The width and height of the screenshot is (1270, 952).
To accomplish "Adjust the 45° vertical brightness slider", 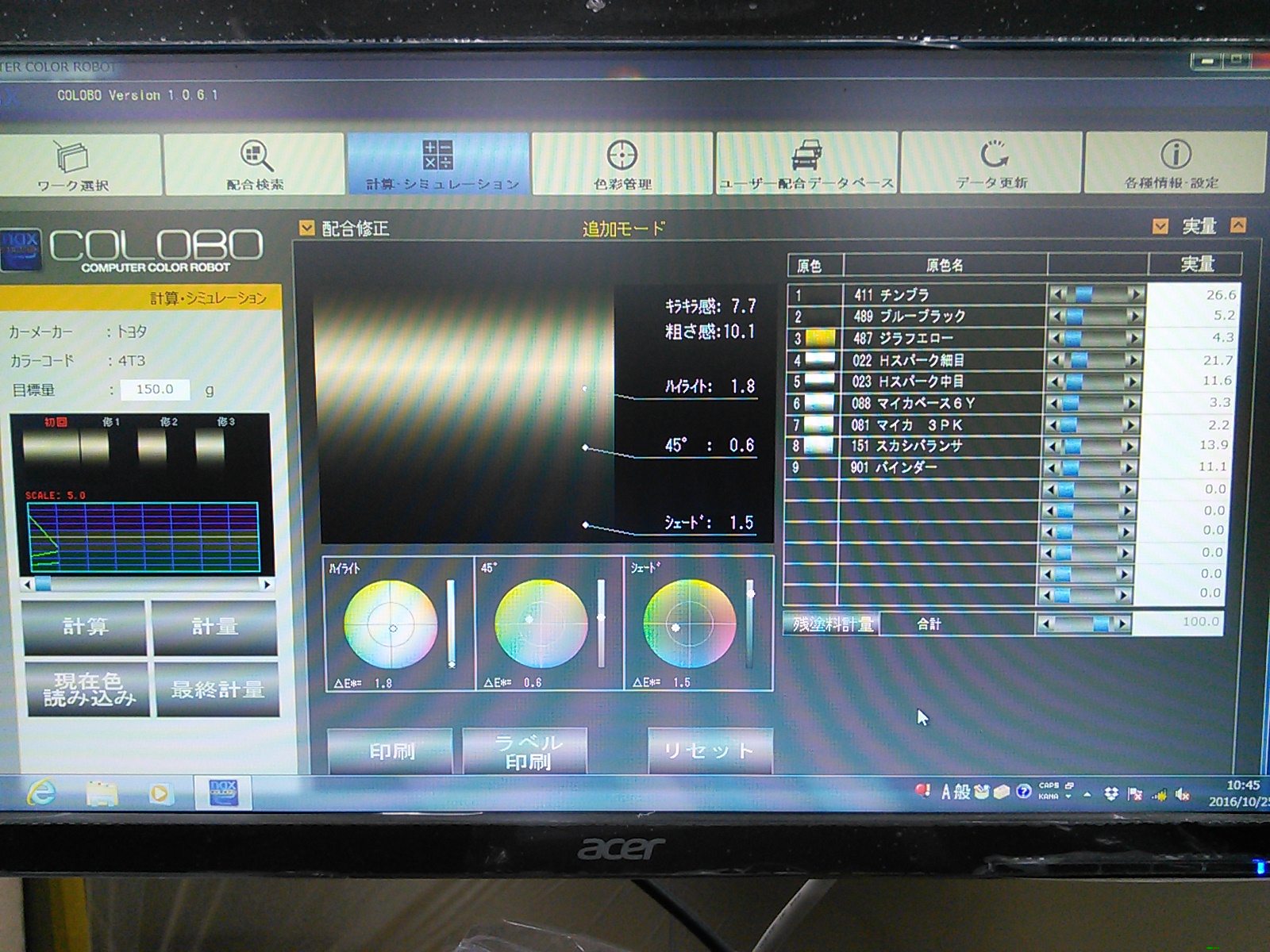I will click(x=601, y=624).
